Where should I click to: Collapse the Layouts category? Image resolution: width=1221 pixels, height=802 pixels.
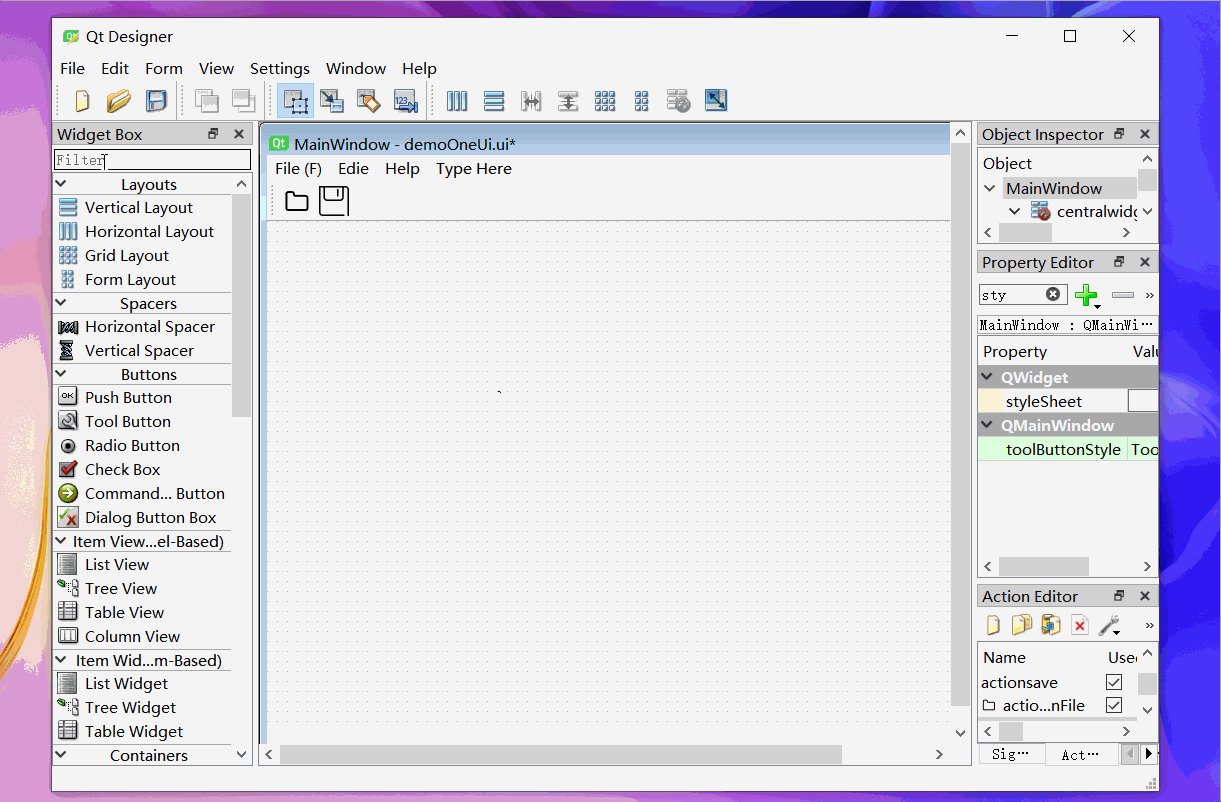click(60, 184)
